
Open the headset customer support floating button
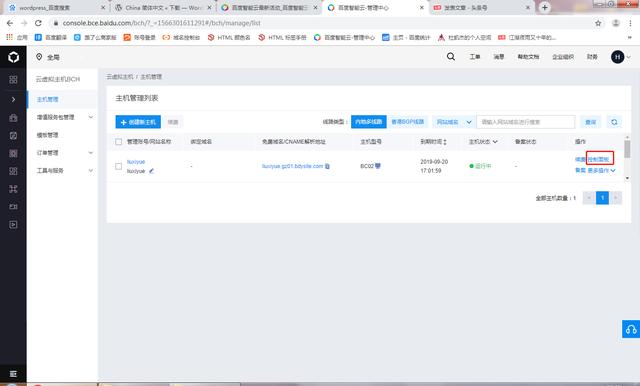[x=631, y=329]
